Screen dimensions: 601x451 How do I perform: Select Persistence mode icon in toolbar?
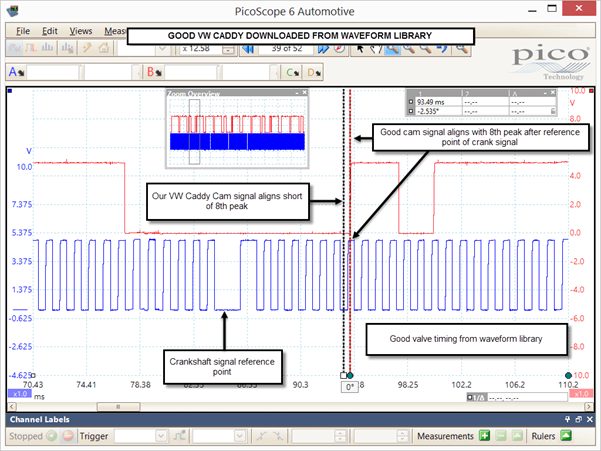31,49
